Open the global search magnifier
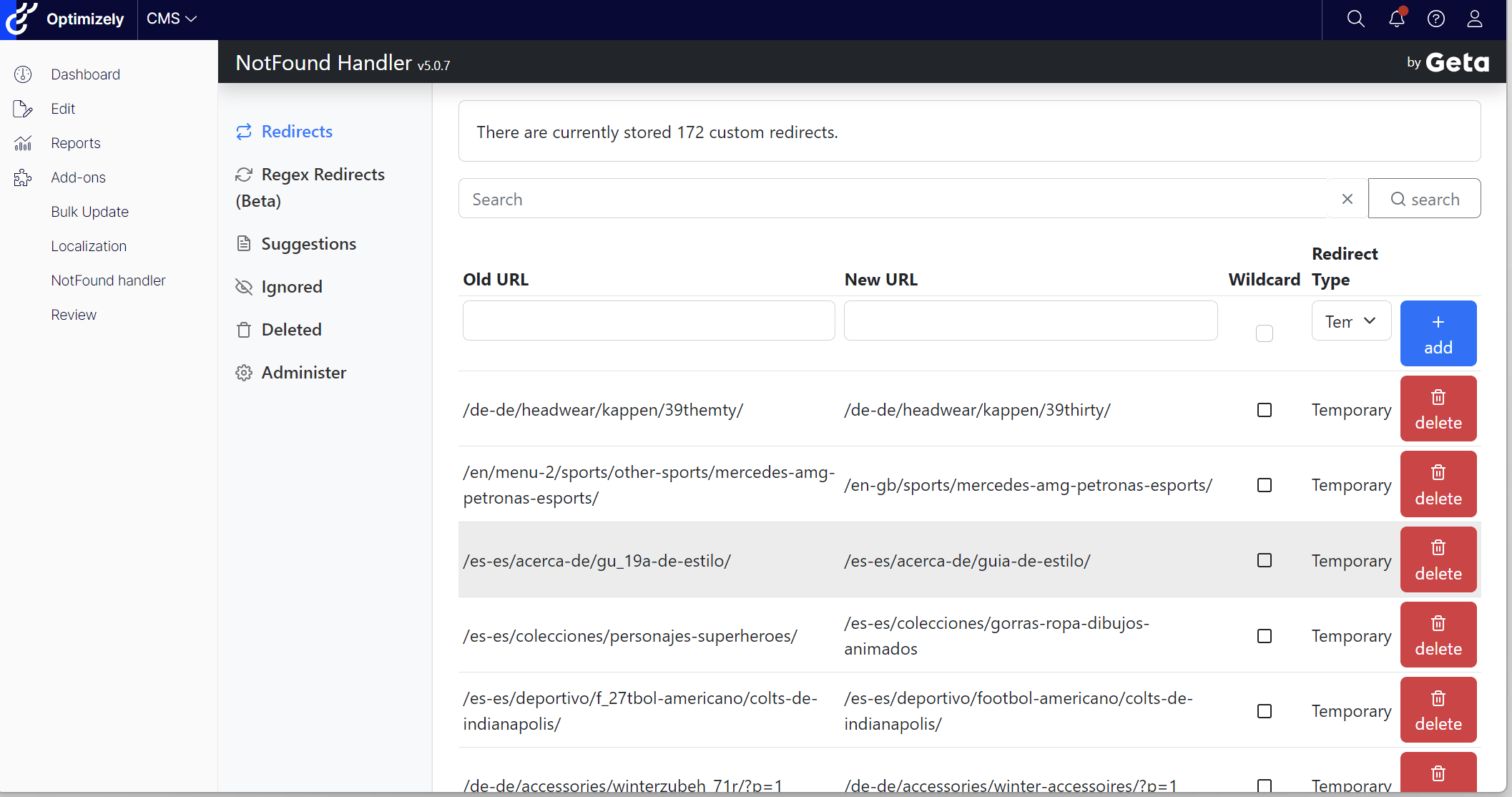Image resolution: width=1512 pixels, height=797 pixels. tap(1355, 19)
